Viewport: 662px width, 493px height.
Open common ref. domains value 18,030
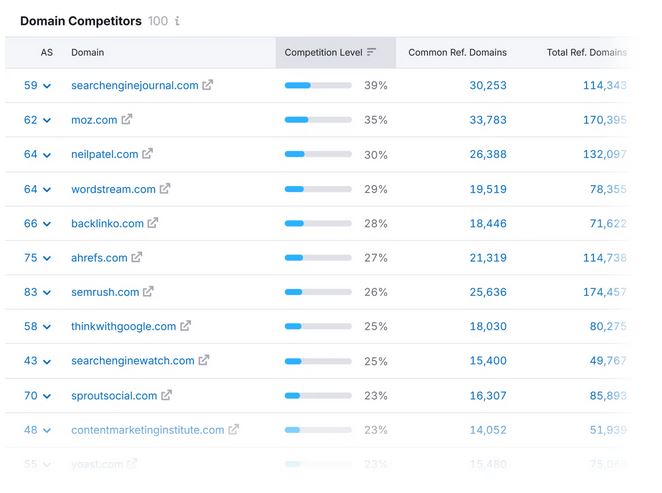pos(488,326)
